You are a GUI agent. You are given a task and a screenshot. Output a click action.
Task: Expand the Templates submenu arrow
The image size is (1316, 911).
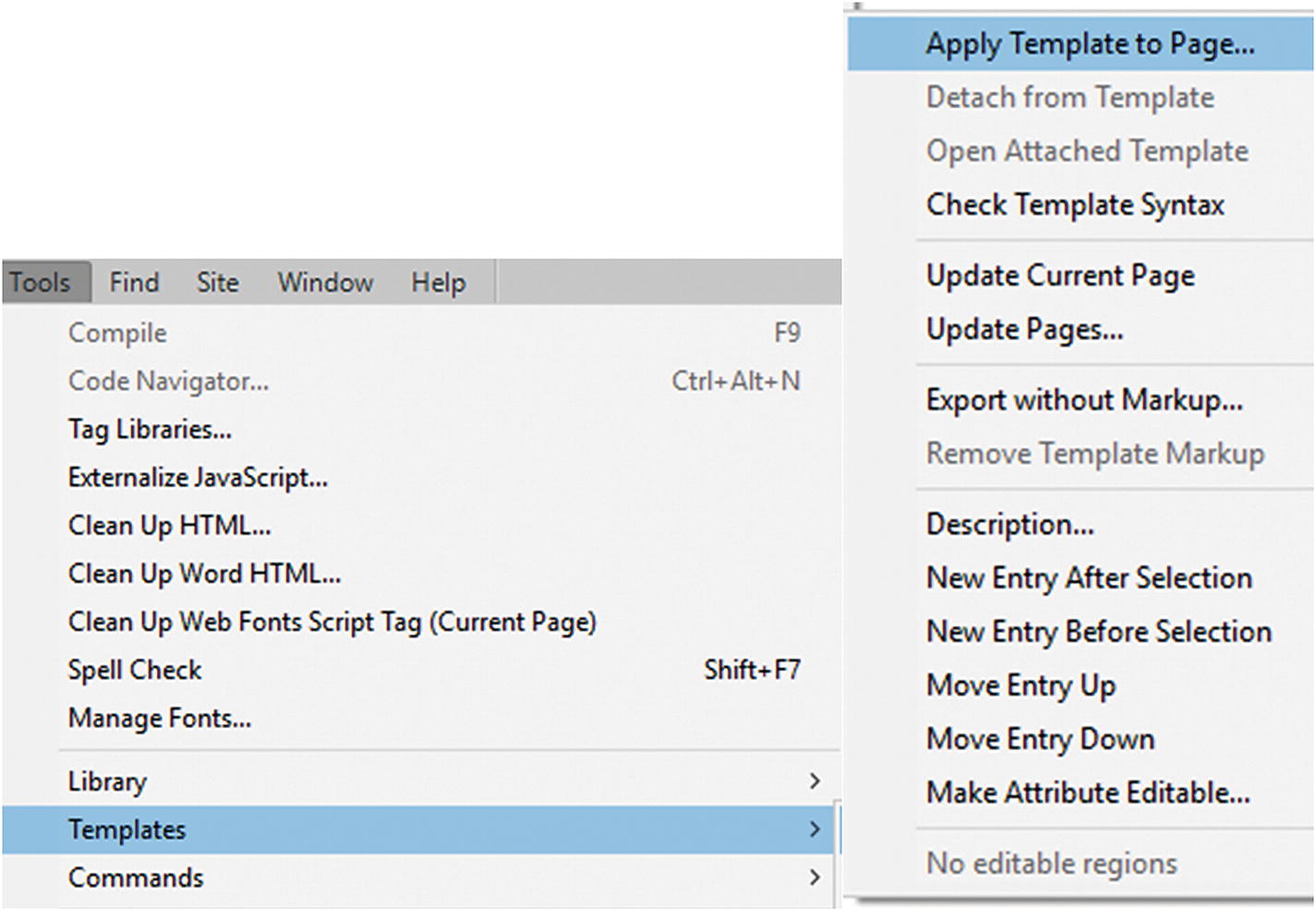pyautogui.click(x=814, y=830)
